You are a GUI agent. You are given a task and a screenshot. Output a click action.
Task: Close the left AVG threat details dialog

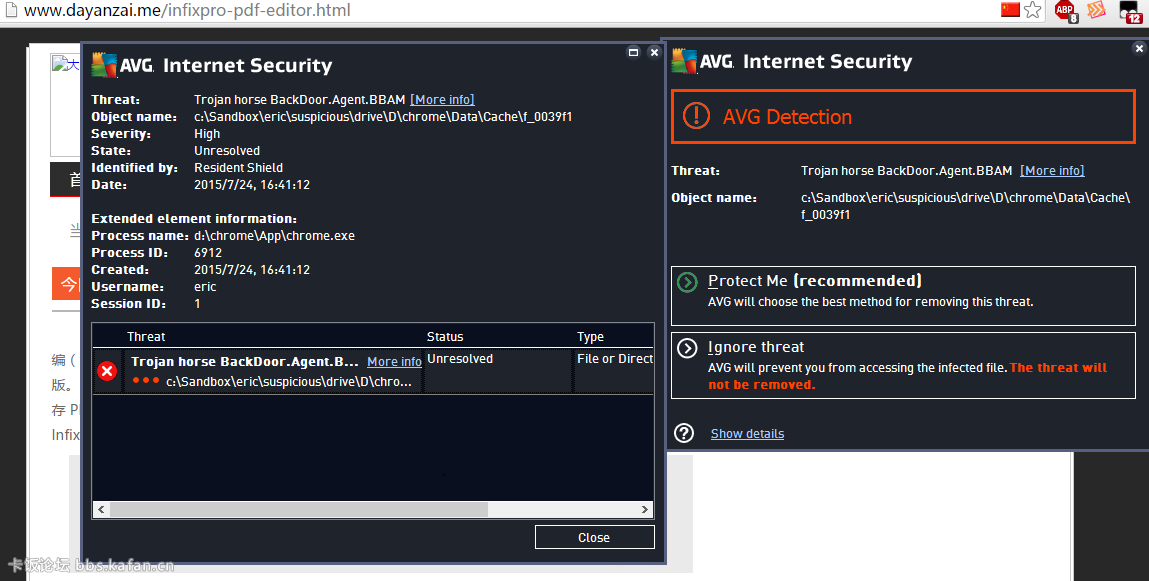coord(654,52)
